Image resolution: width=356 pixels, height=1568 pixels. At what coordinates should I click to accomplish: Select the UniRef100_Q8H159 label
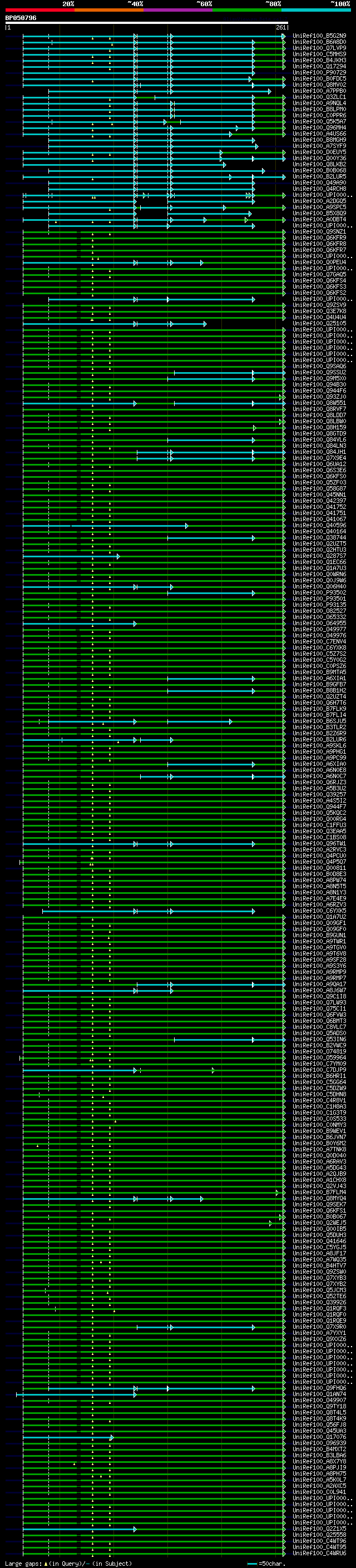[319, 427]
